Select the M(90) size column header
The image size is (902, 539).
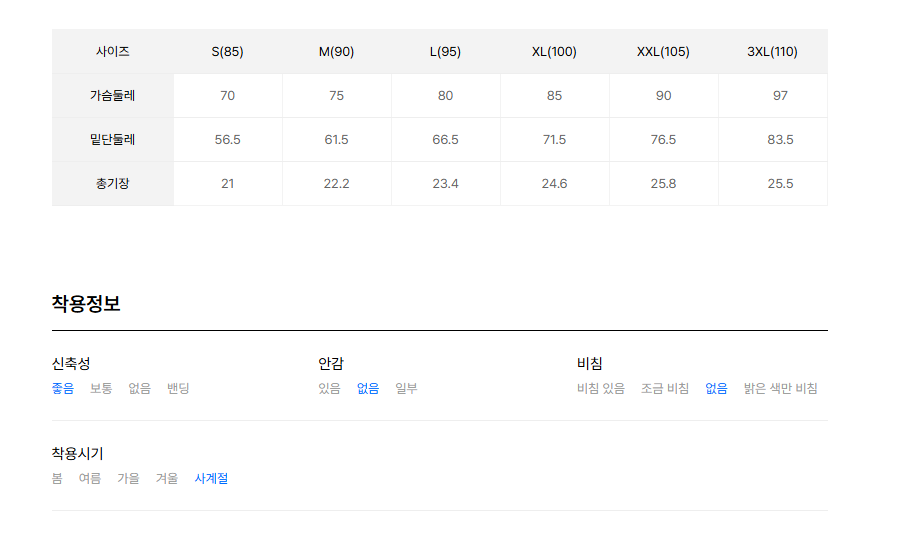337,52
